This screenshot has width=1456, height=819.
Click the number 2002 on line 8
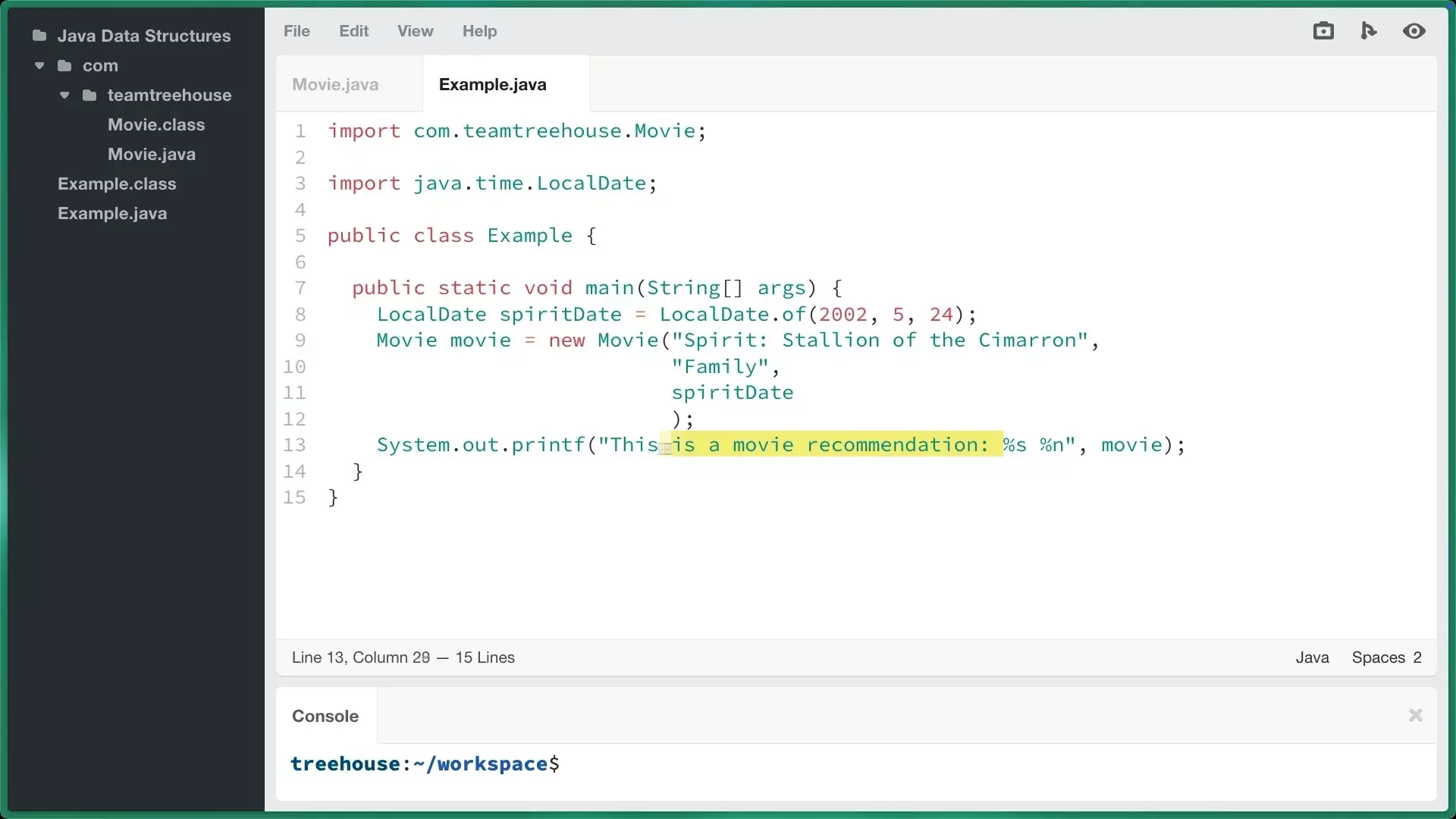(843, 315)
